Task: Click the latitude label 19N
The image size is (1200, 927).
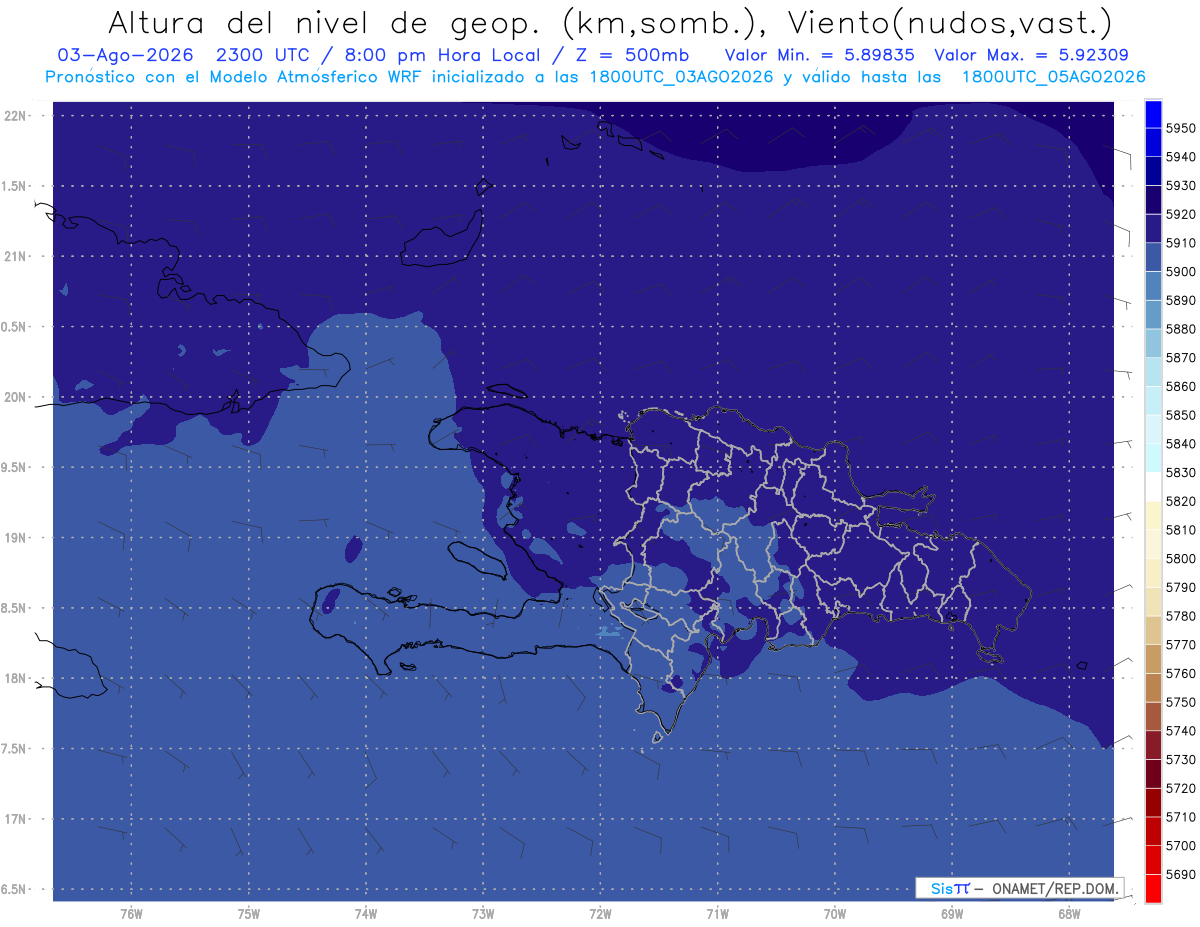Action: (x=15, y=538)
